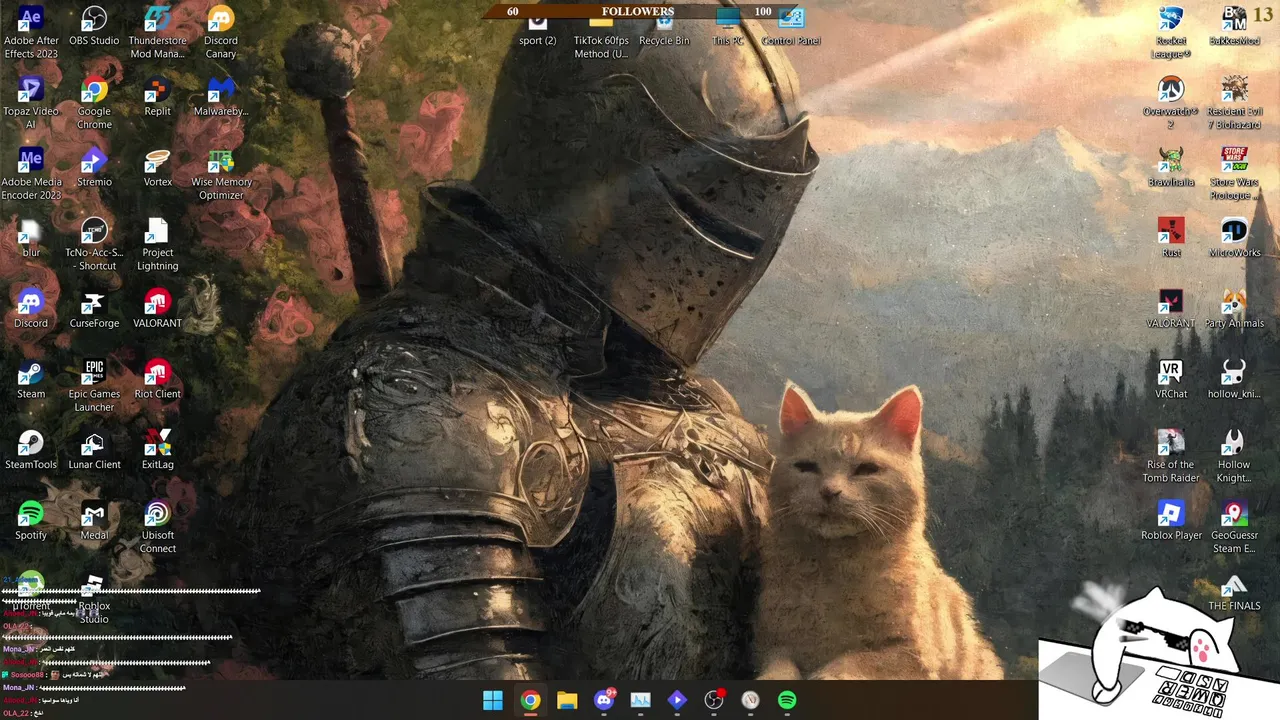Image resolution: width=1280 pixels, height=720 pixels.
Task: Switch to Stremio in the taskbar
Action: [x=677, y=700]
